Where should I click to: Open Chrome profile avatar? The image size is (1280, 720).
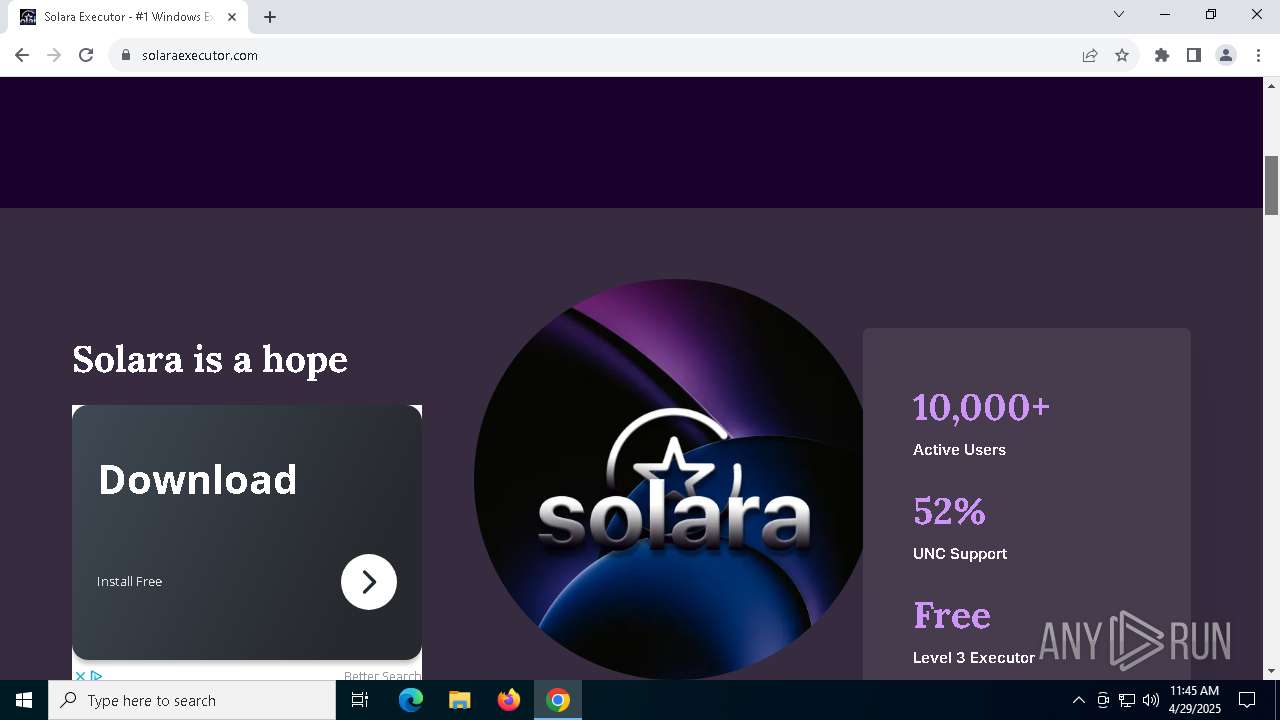(x=1226, y=55)
